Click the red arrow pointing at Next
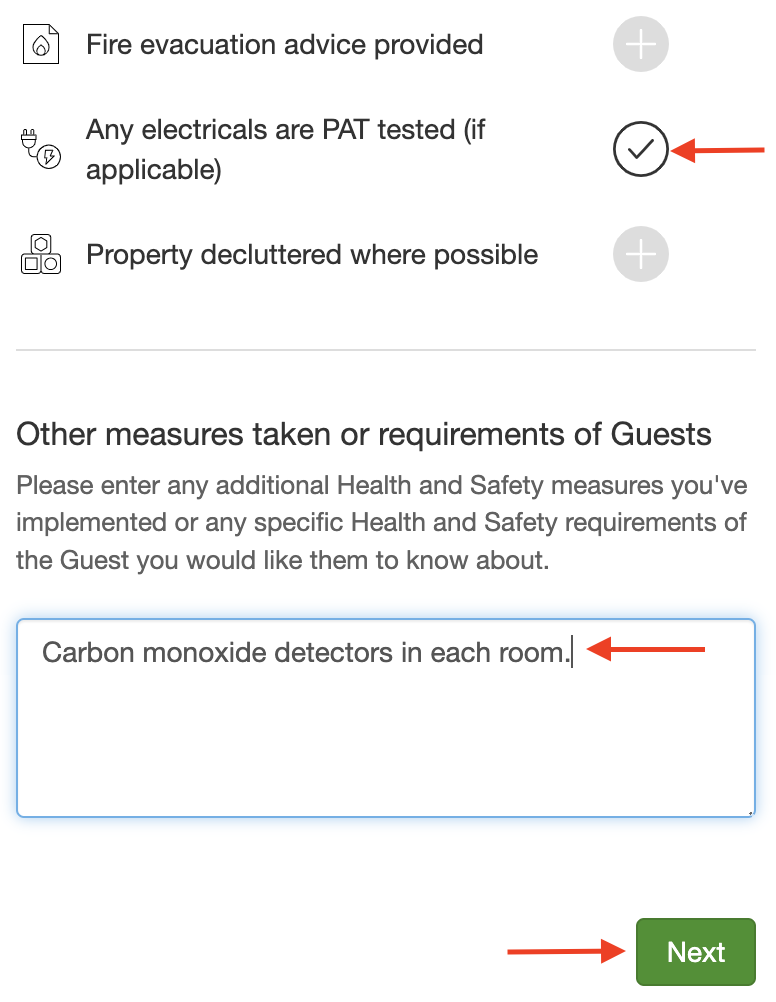The height and width of the screenshot is (1002, 776). pos(566,951)
